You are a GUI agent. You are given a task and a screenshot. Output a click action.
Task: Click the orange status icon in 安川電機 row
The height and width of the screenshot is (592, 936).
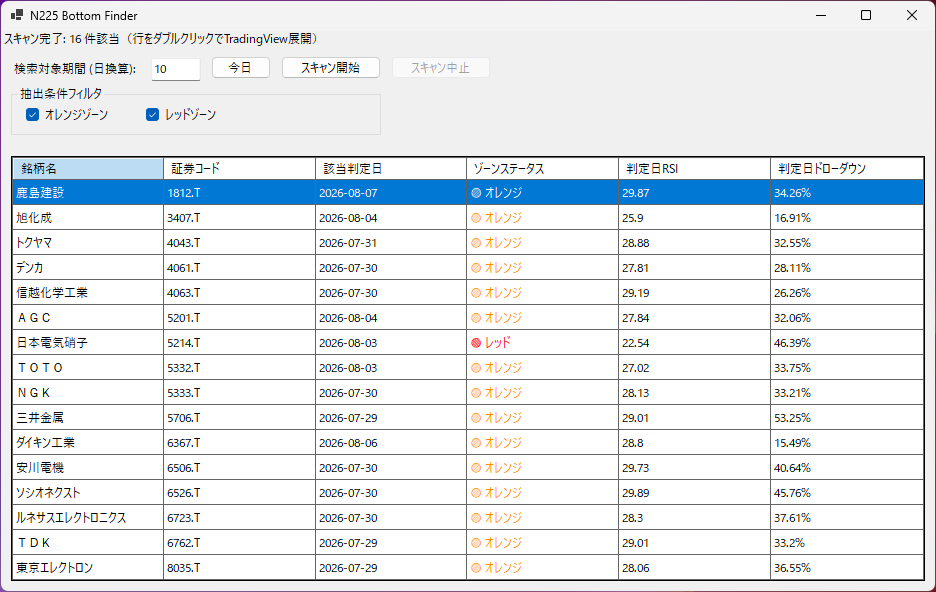476,468
